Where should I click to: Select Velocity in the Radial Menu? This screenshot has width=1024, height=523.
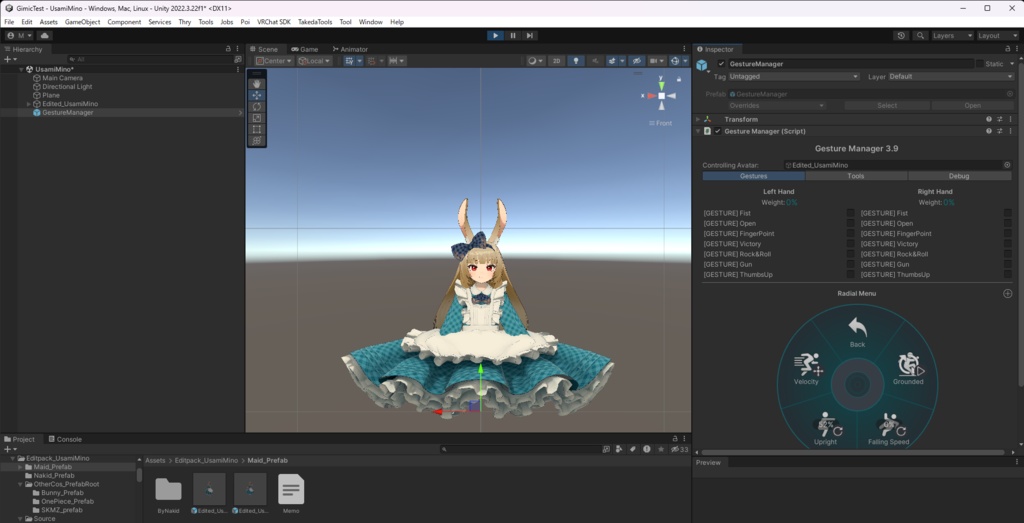pos(807,369)
